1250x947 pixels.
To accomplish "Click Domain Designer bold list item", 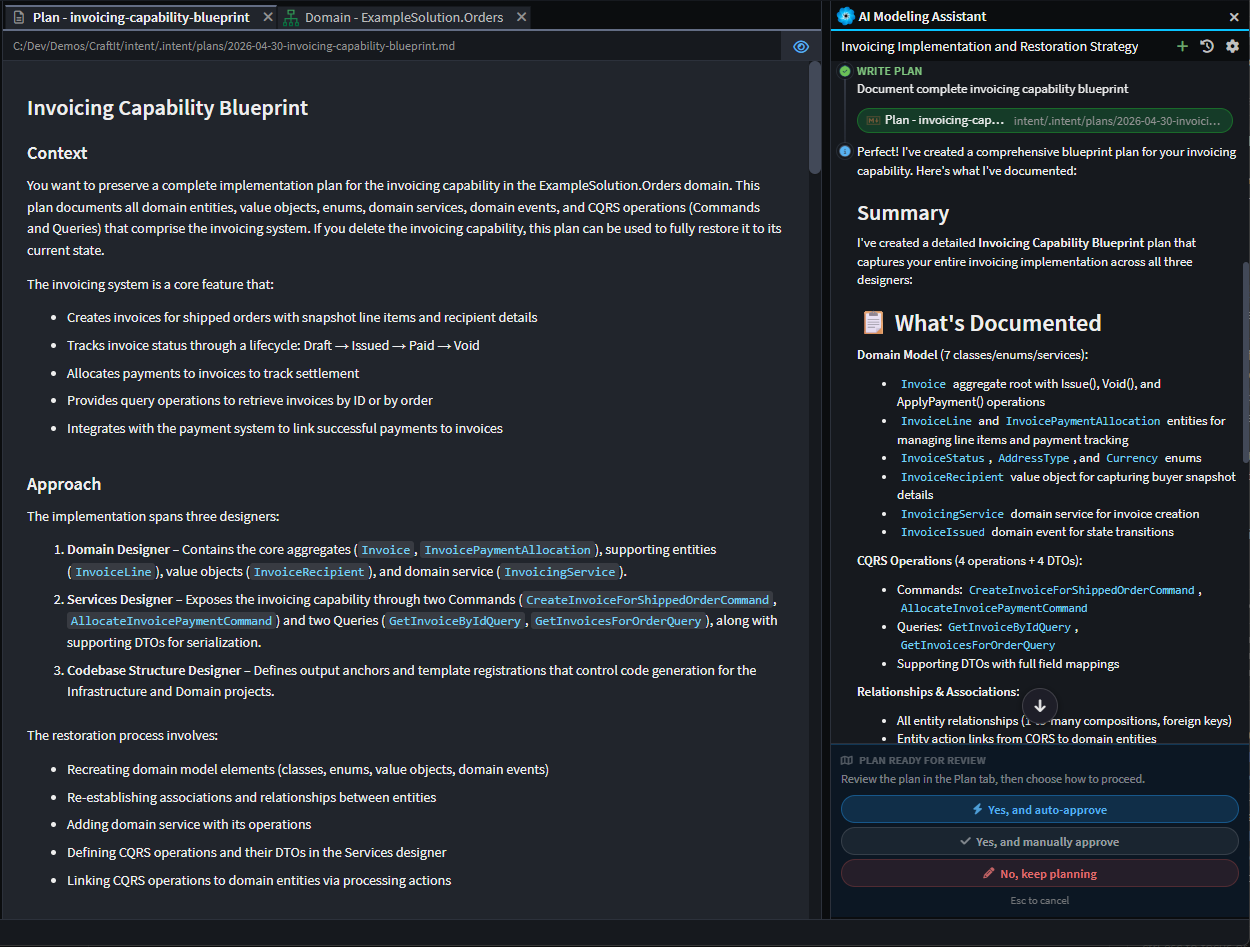I will pyautogui.click(x=119, y=550).
